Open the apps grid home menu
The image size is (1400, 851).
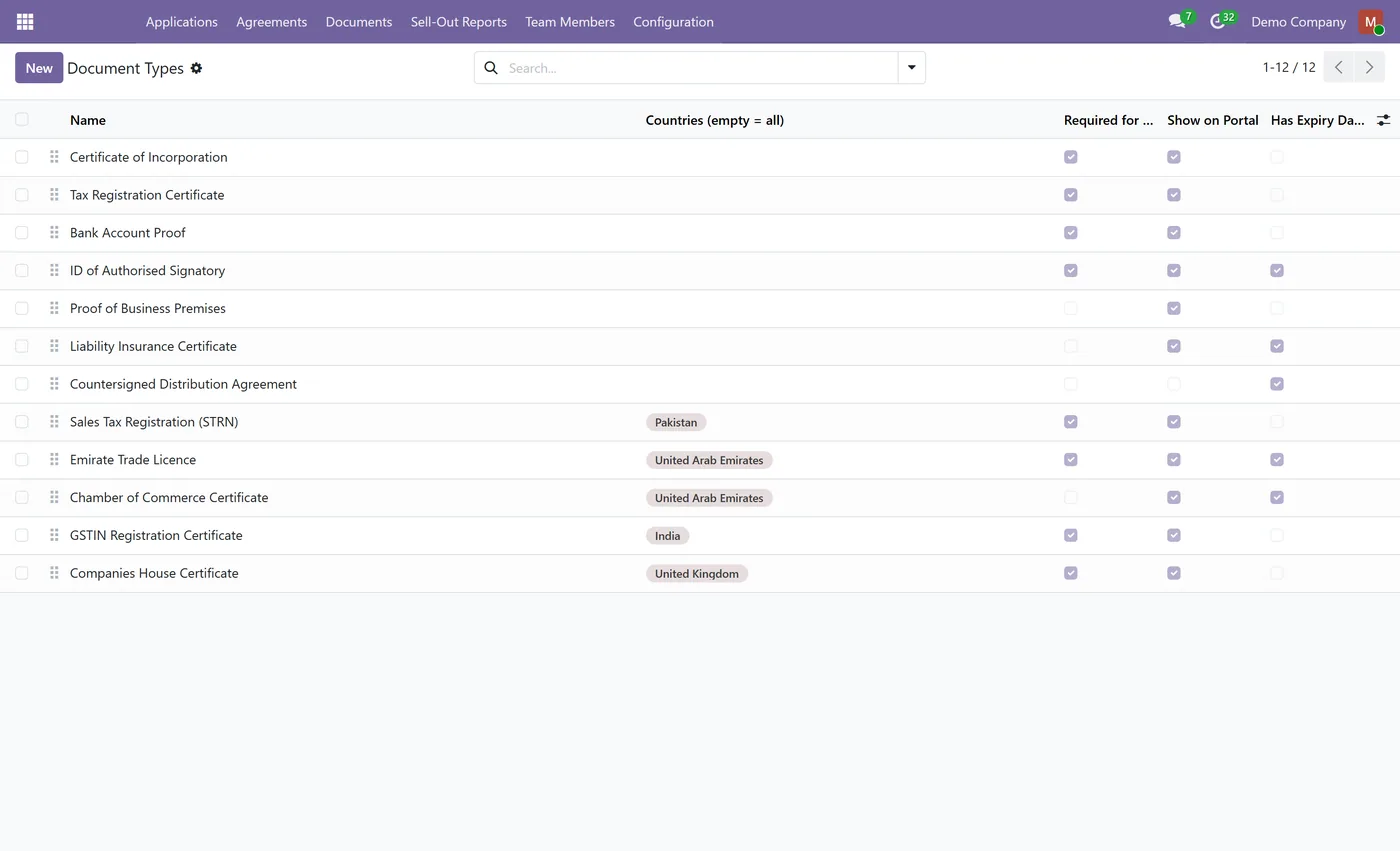[x=25, y=22]
